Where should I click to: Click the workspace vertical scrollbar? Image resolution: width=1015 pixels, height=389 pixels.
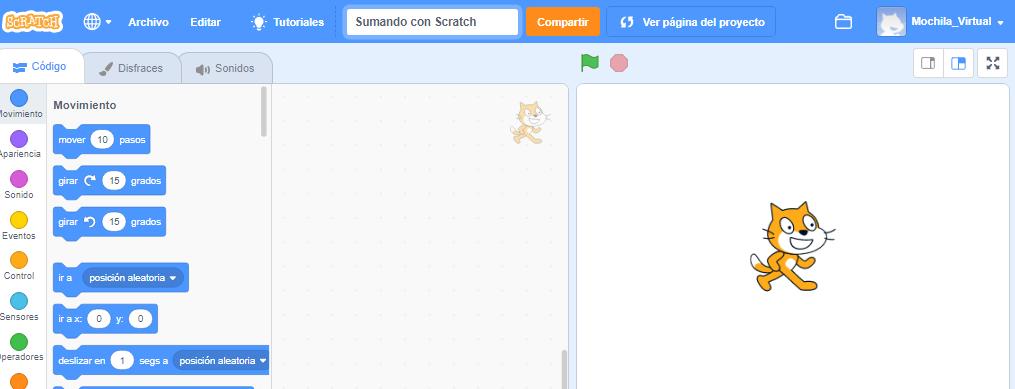[564, 369]
